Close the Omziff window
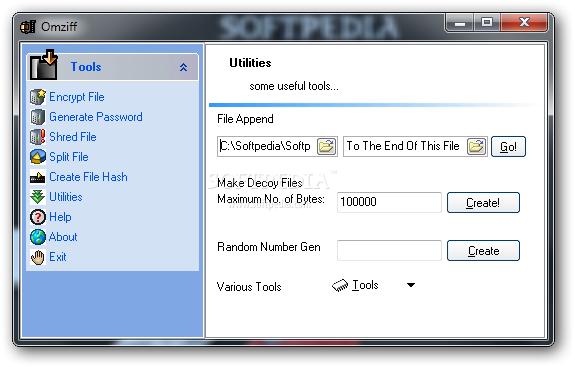The height and width of the screenshot is (367, 575). (524, 23)
